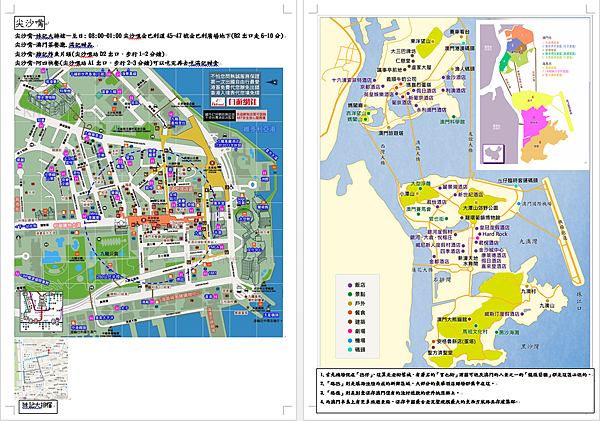Viewport: 600px width, 421px height.
Task: Click the 金沙酒店 label on Macau peninsula
Action: [x=456, y=77]
